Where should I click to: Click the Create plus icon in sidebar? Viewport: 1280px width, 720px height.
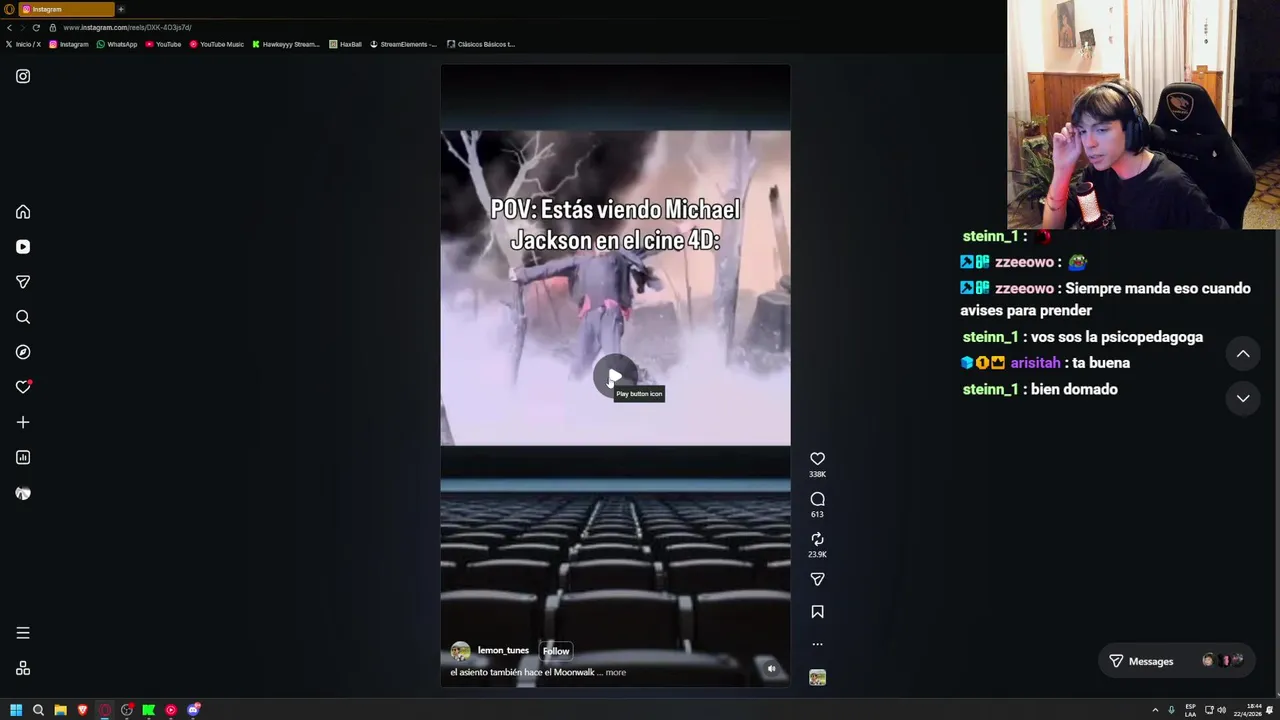click(x=23, y=422)
